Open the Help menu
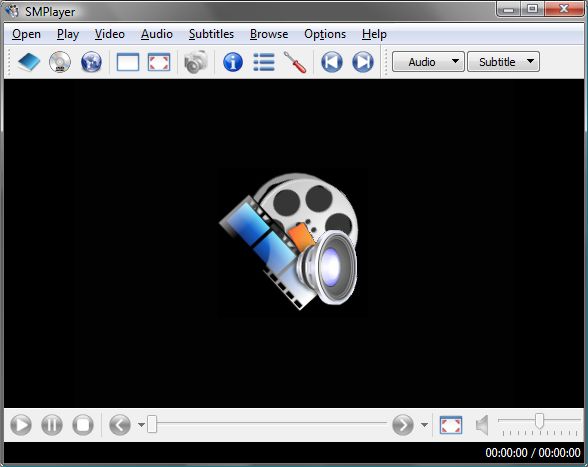Screen dimensions: 588x467 pos(374,34)
